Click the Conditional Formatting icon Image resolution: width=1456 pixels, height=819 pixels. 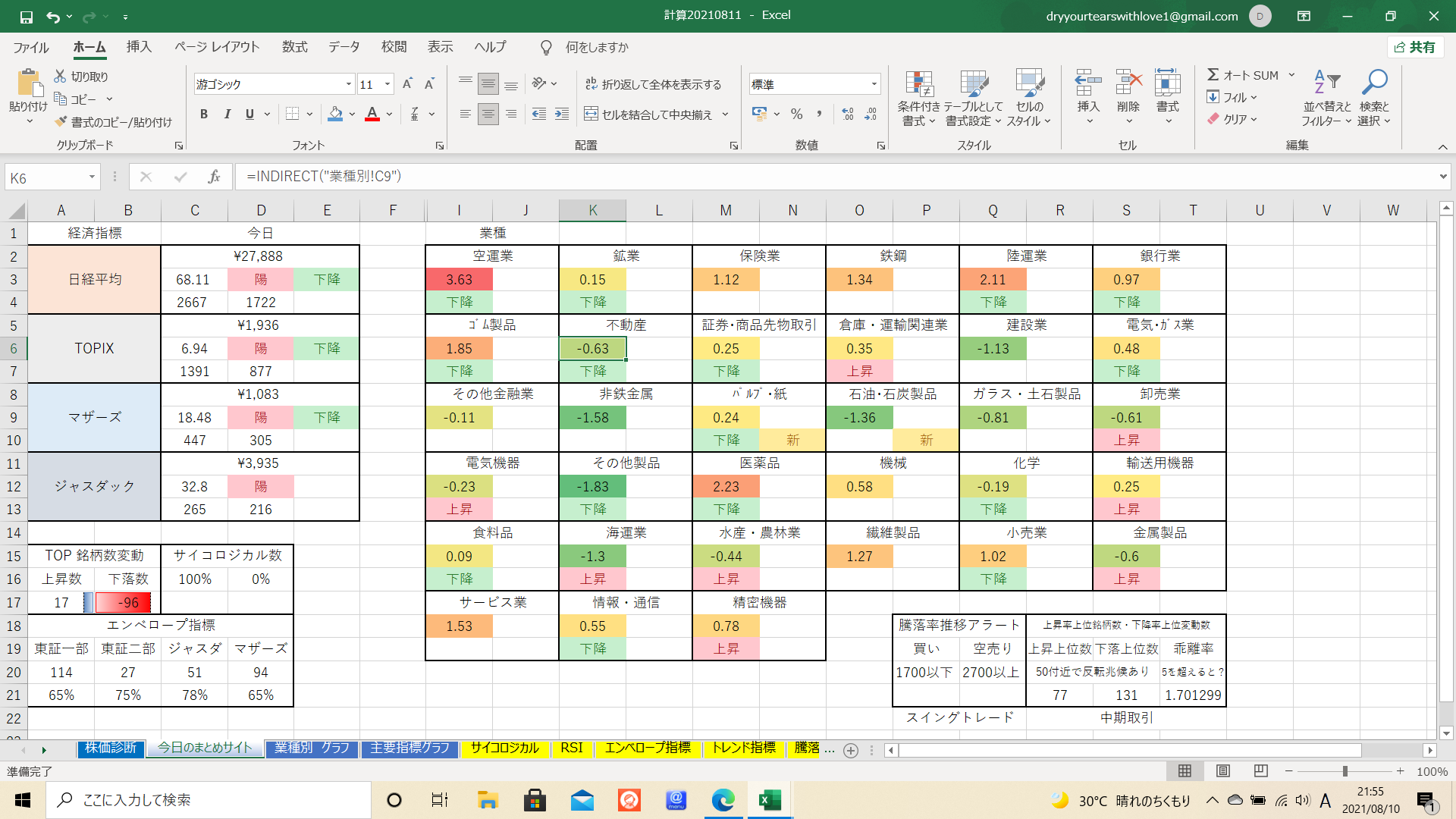coord(918,86)
